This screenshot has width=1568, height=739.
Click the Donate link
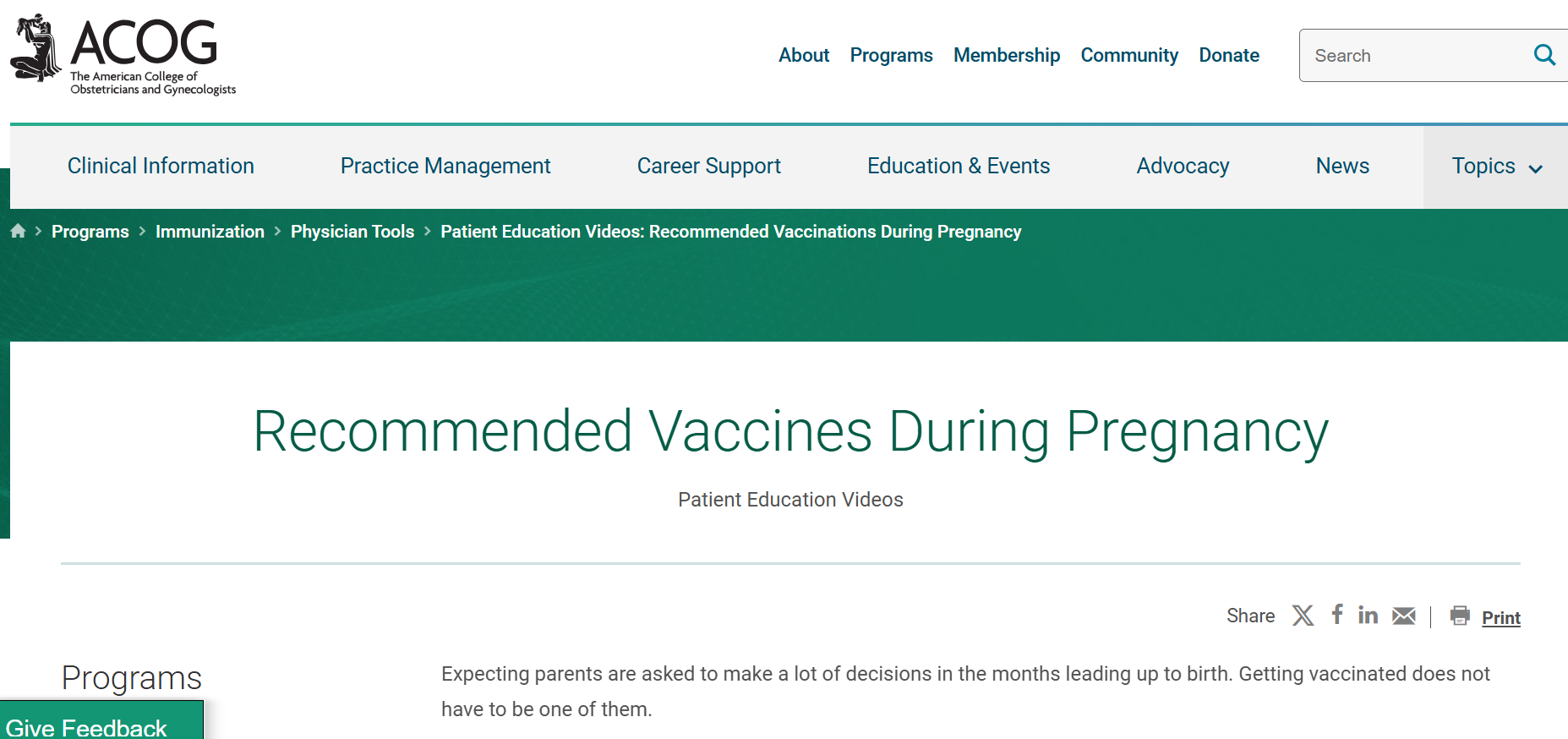click(x=1229, y=55)
